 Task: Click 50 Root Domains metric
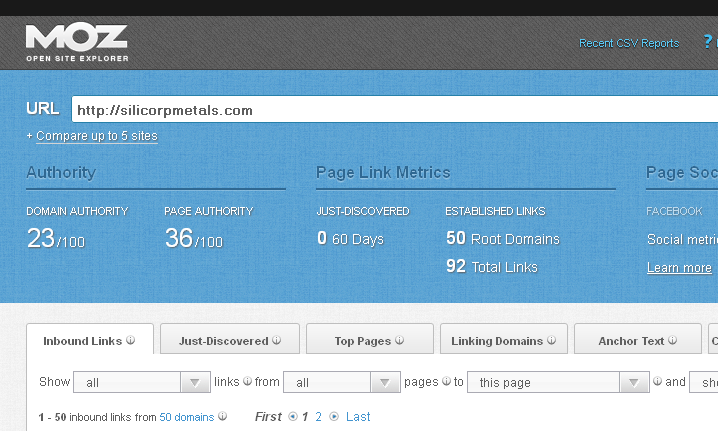click(x=503, y=239)
